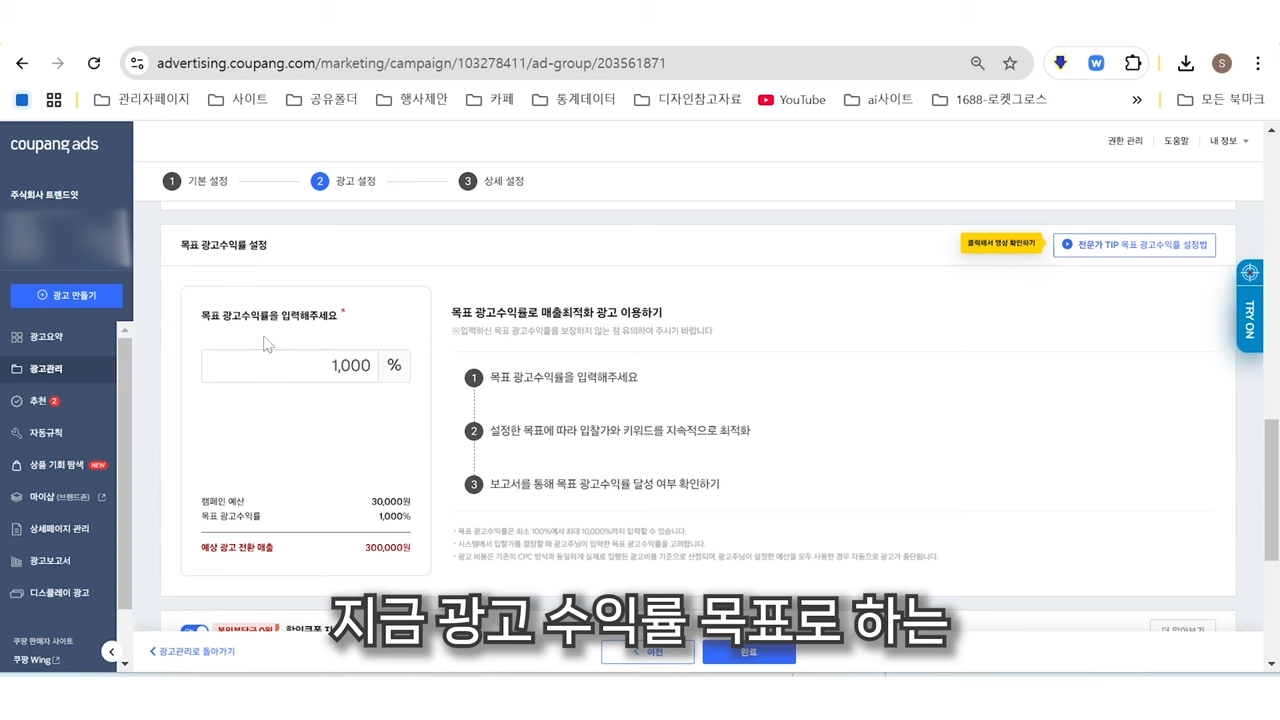Expand the bookmarks overflow chevron

(x=1138, y=99)
